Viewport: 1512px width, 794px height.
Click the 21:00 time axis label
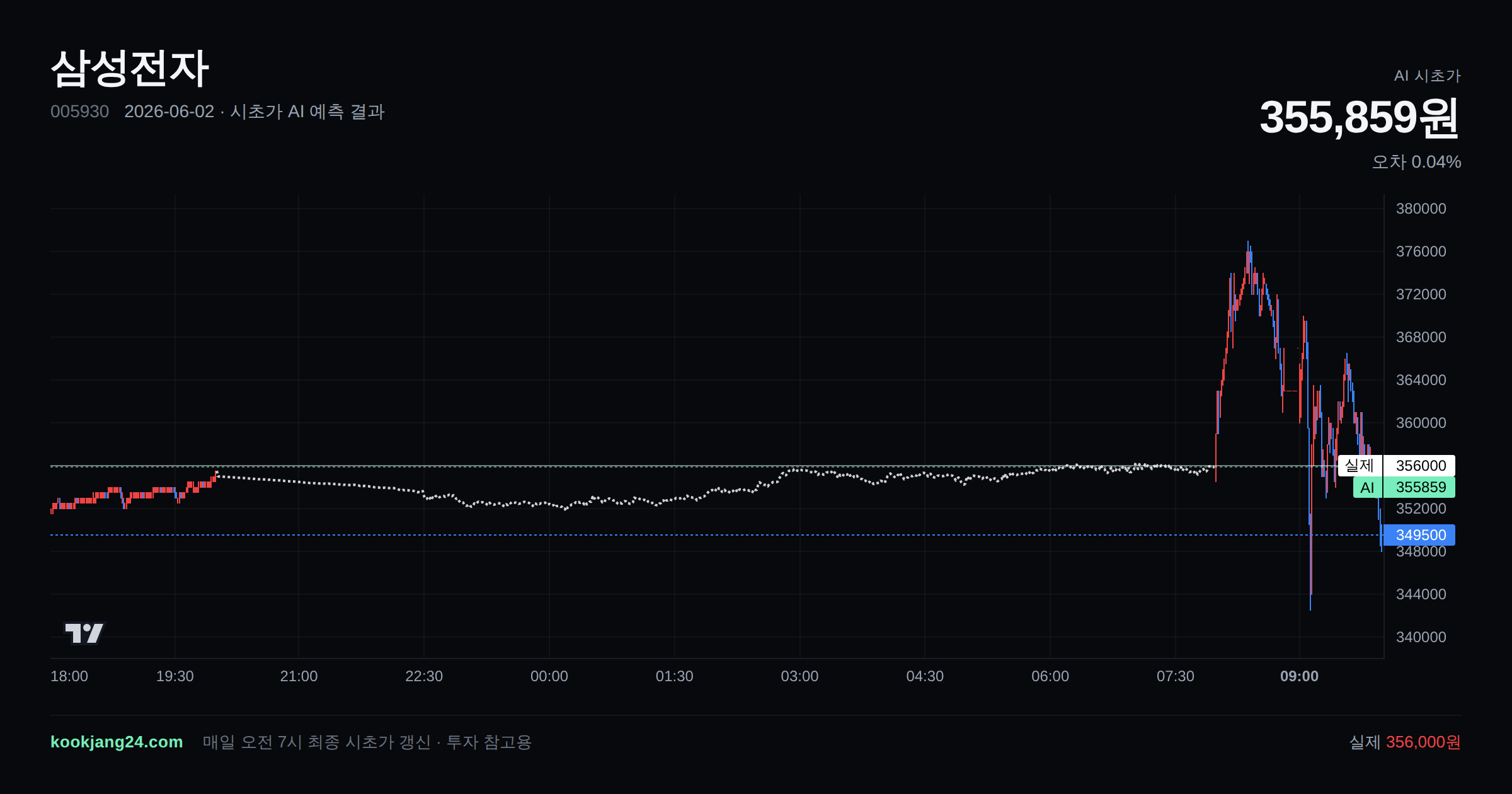(x=299, y=676)
